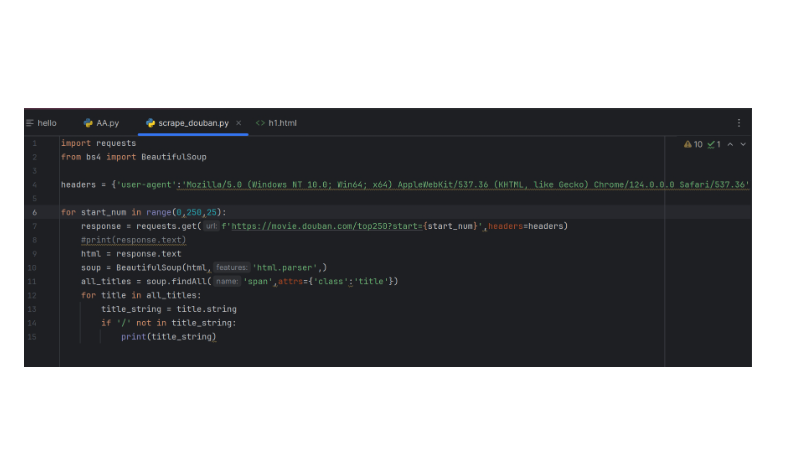Screen dimensions: 800x453
Task: Open the editor tabs more options menu
Action: point(739,123)
